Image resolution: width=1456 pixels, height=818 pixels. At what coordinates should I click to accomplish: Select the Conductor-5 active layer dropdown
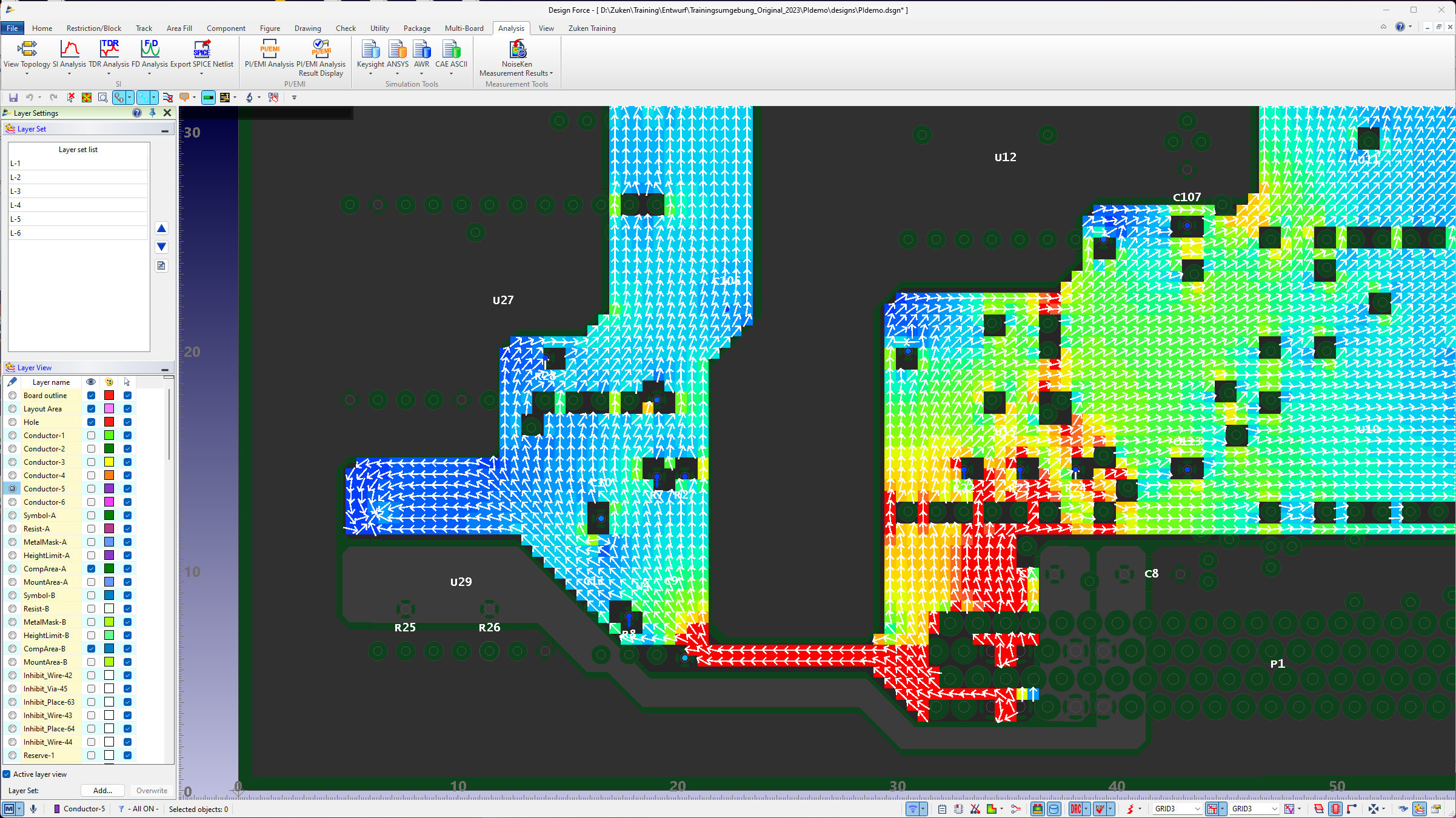pos(82,809)
